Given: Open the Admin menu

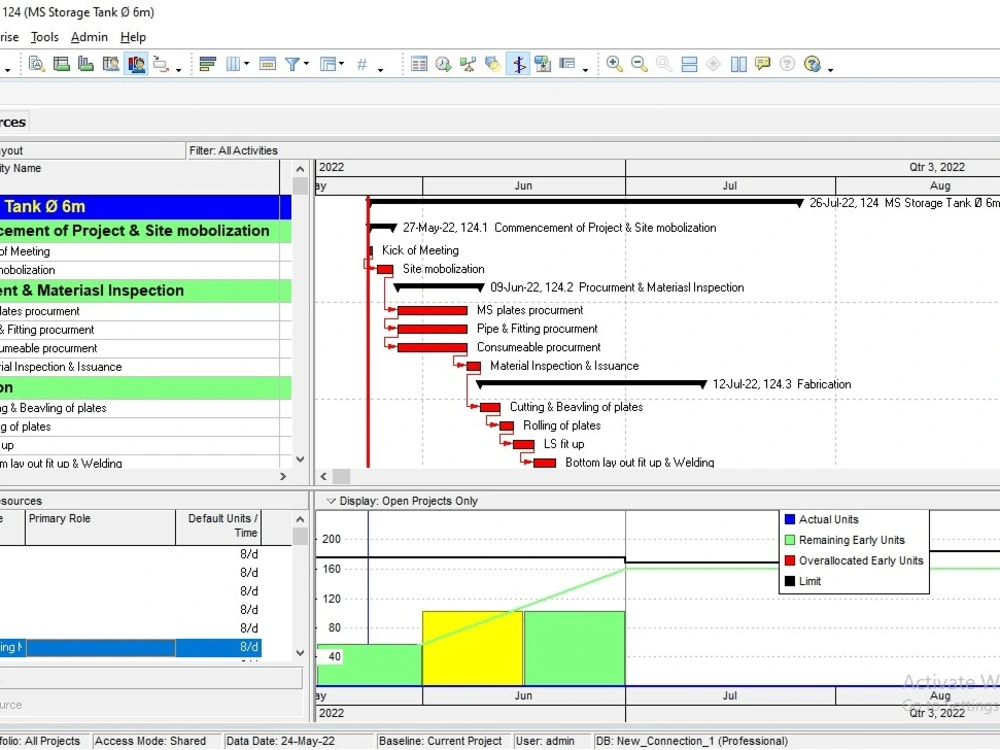Looking at the screenshot, I should pos(89,37).
